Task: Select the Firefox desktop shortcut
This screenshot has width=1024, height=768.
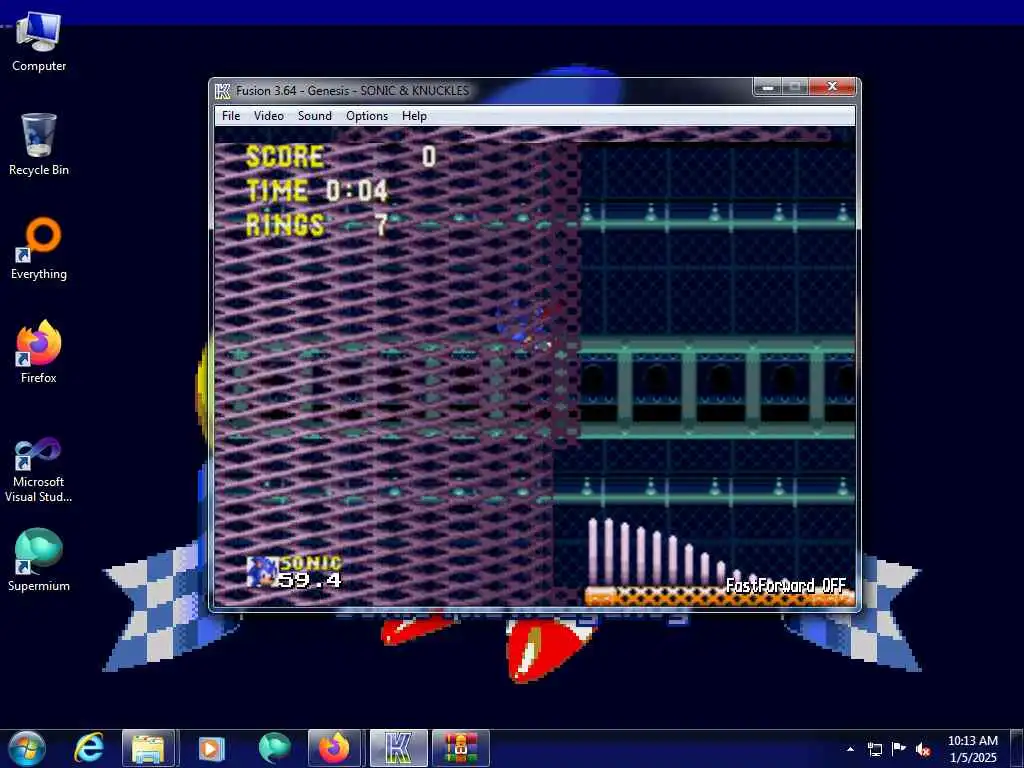Action: [39, 351]
